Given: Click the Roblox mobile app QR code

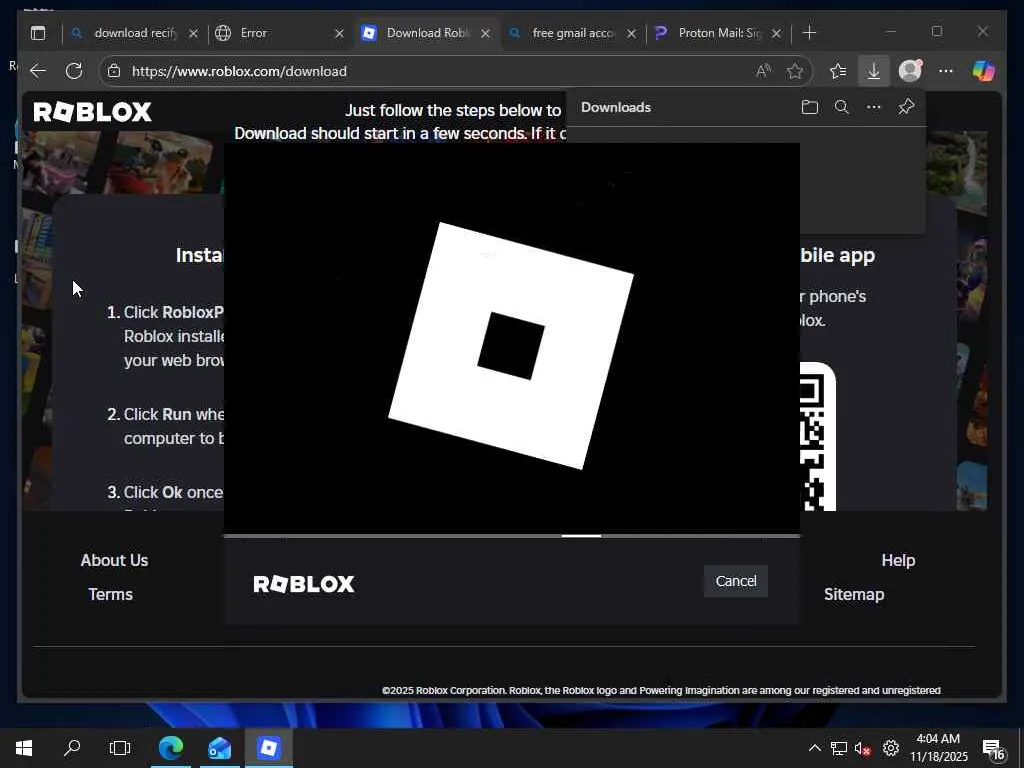Looking at the screenshot, I should [818, 436].
